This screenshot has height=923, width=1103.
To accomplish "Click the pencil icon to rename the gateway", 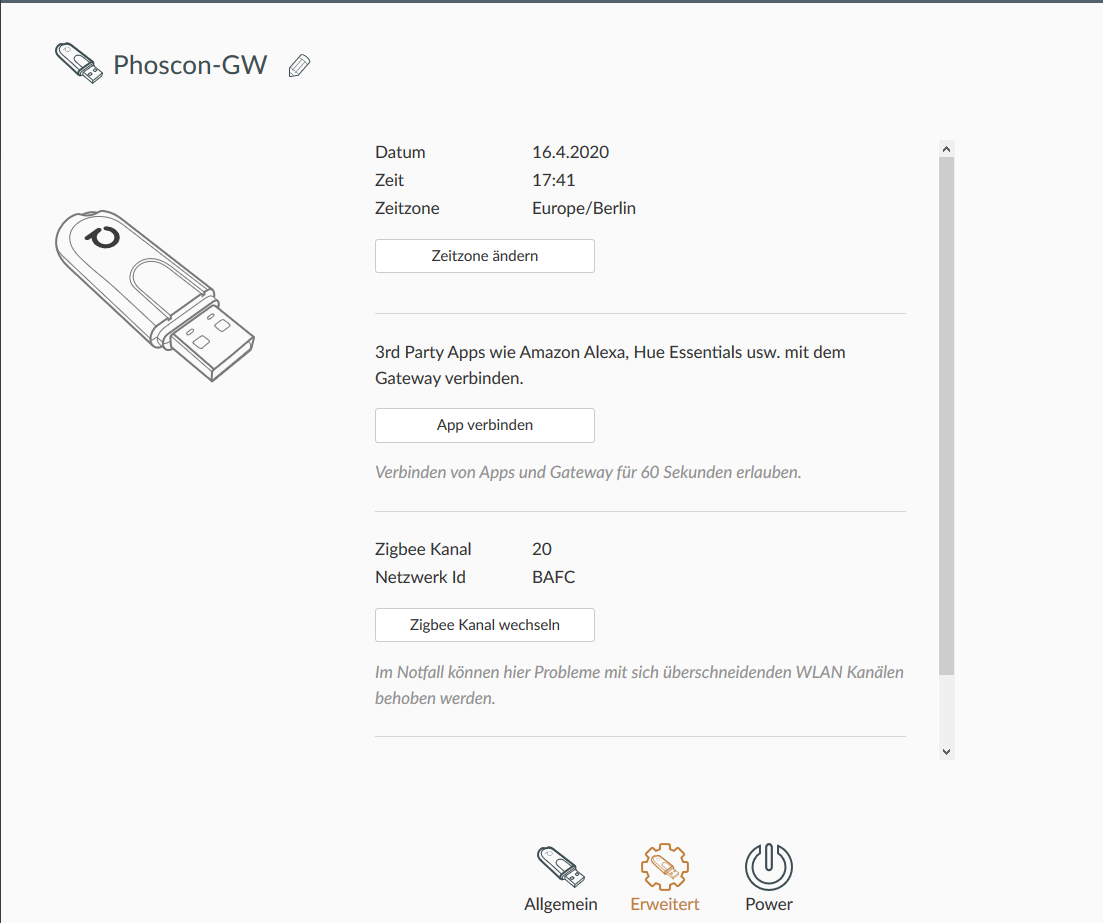I will (299, 65).
